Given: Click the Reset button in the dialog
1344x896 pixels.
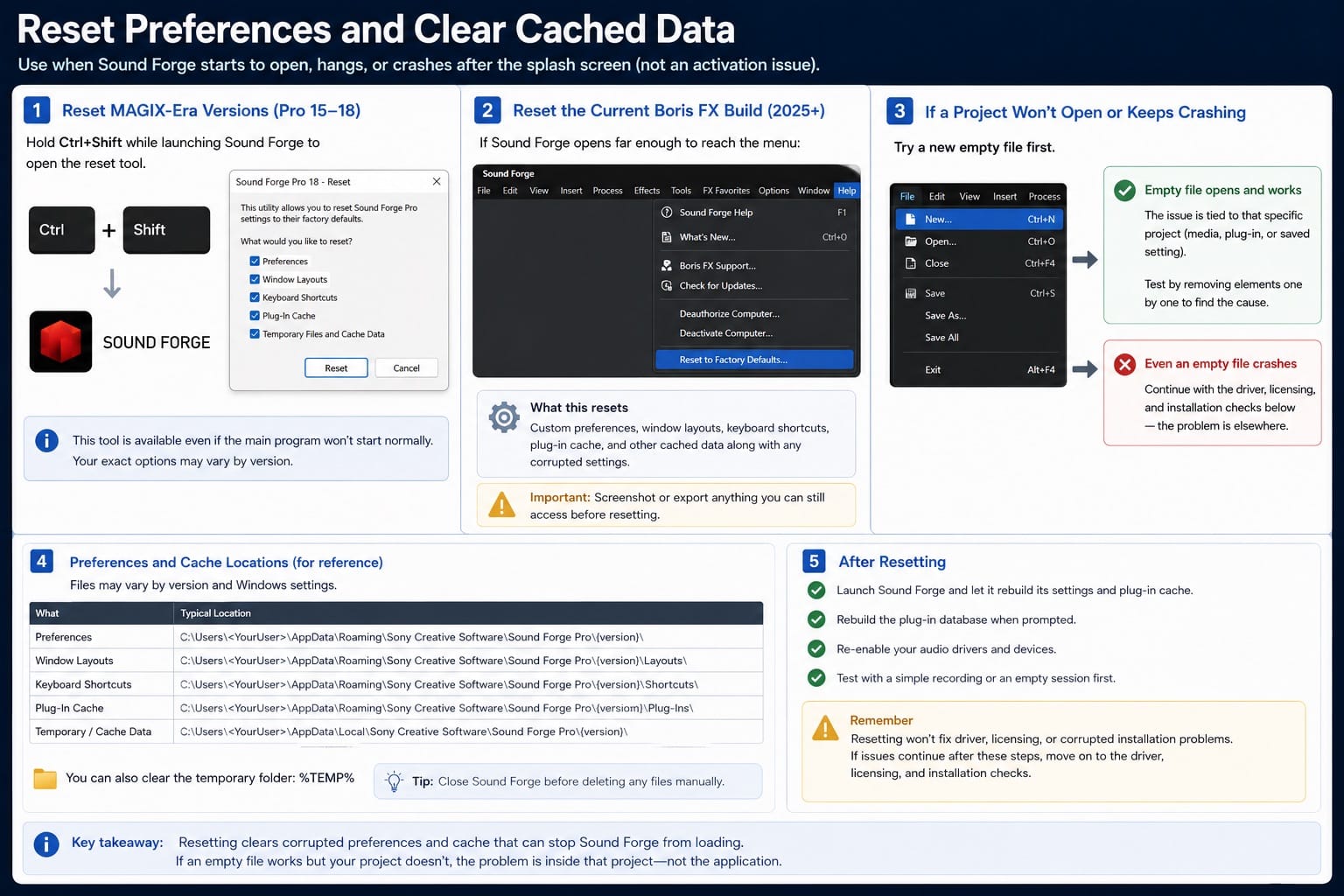Looking at the screenshot, I should pos(336,368).
